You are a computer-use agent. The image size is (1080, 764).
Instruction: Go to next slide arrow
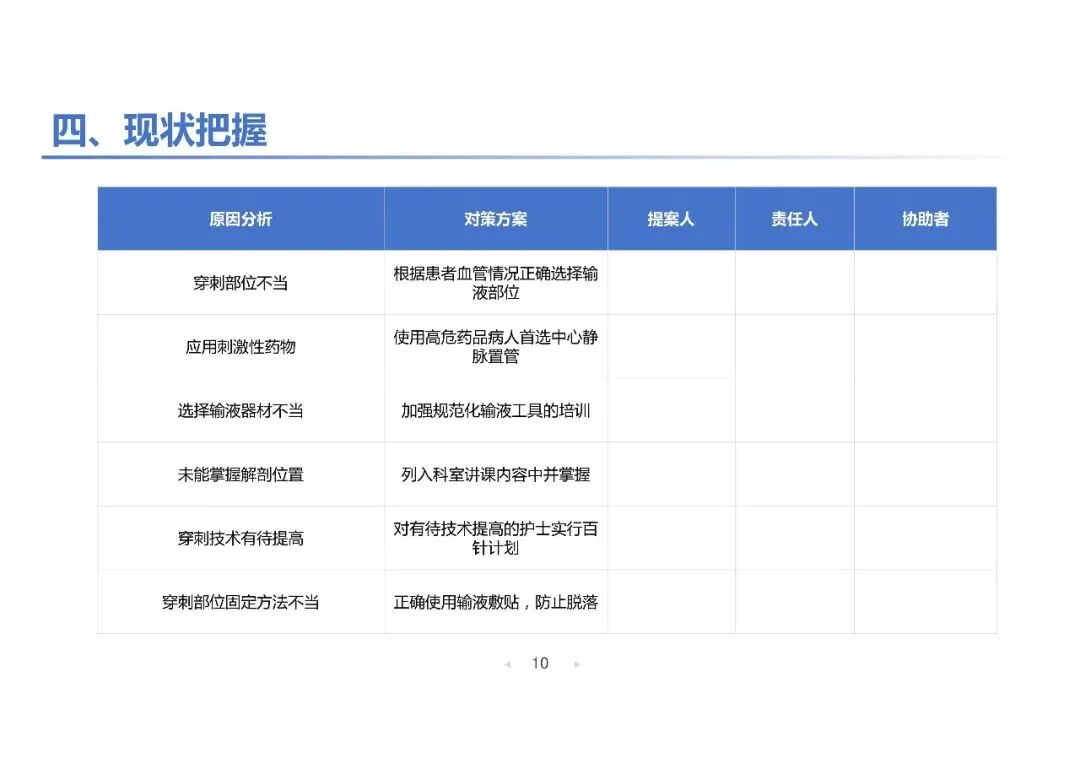[x=577, y=664]
